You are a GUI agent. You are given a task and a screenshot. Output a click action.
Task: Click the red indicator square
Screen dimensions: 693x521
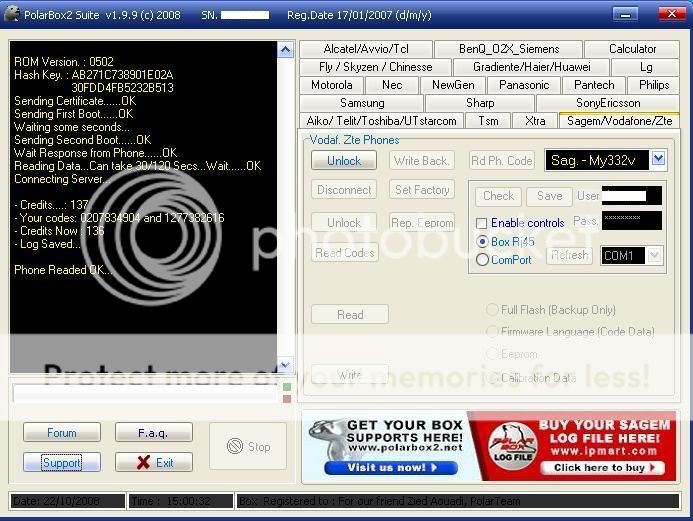coord(287,399)
